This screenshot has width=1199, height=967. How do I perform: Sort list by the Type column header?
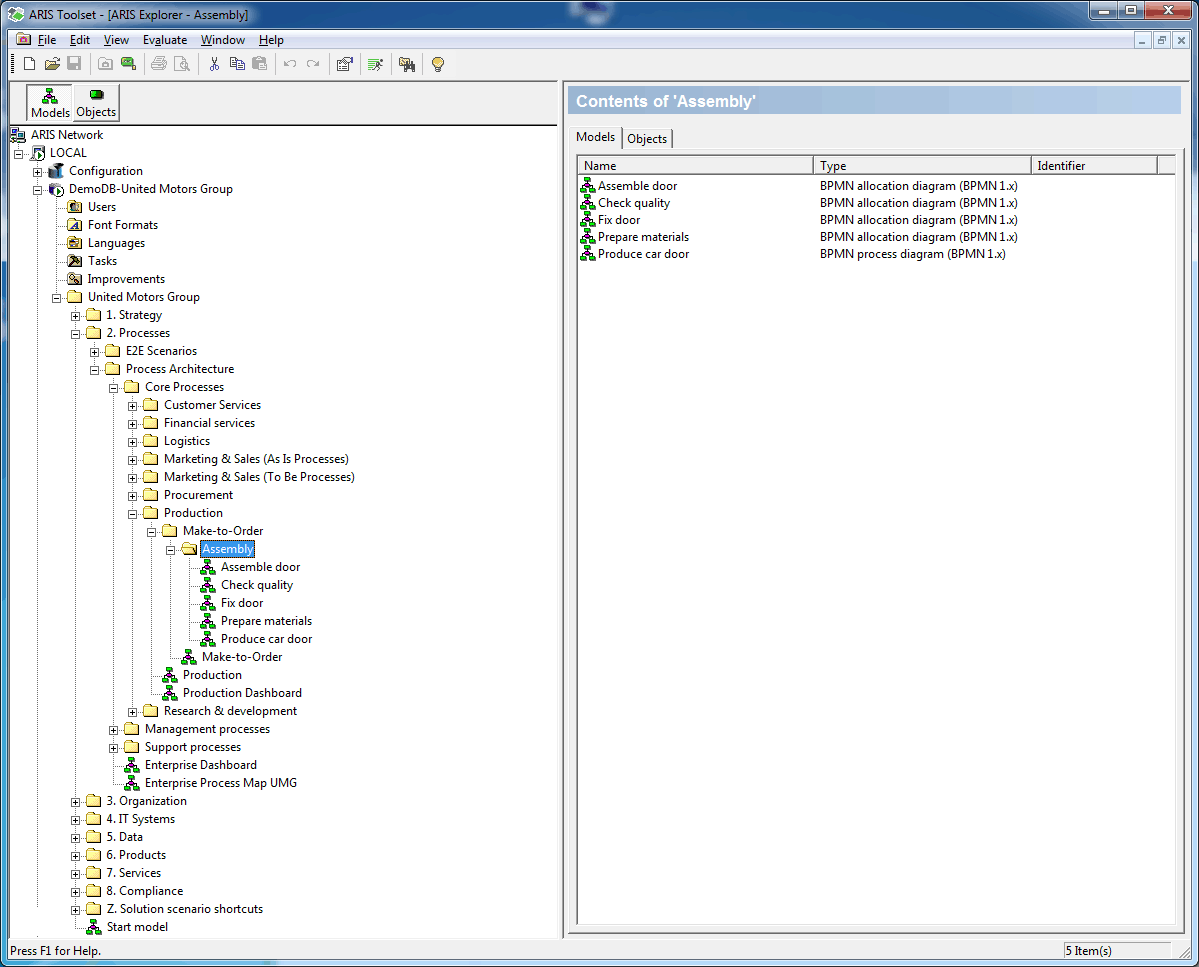(x=922, y=165)
